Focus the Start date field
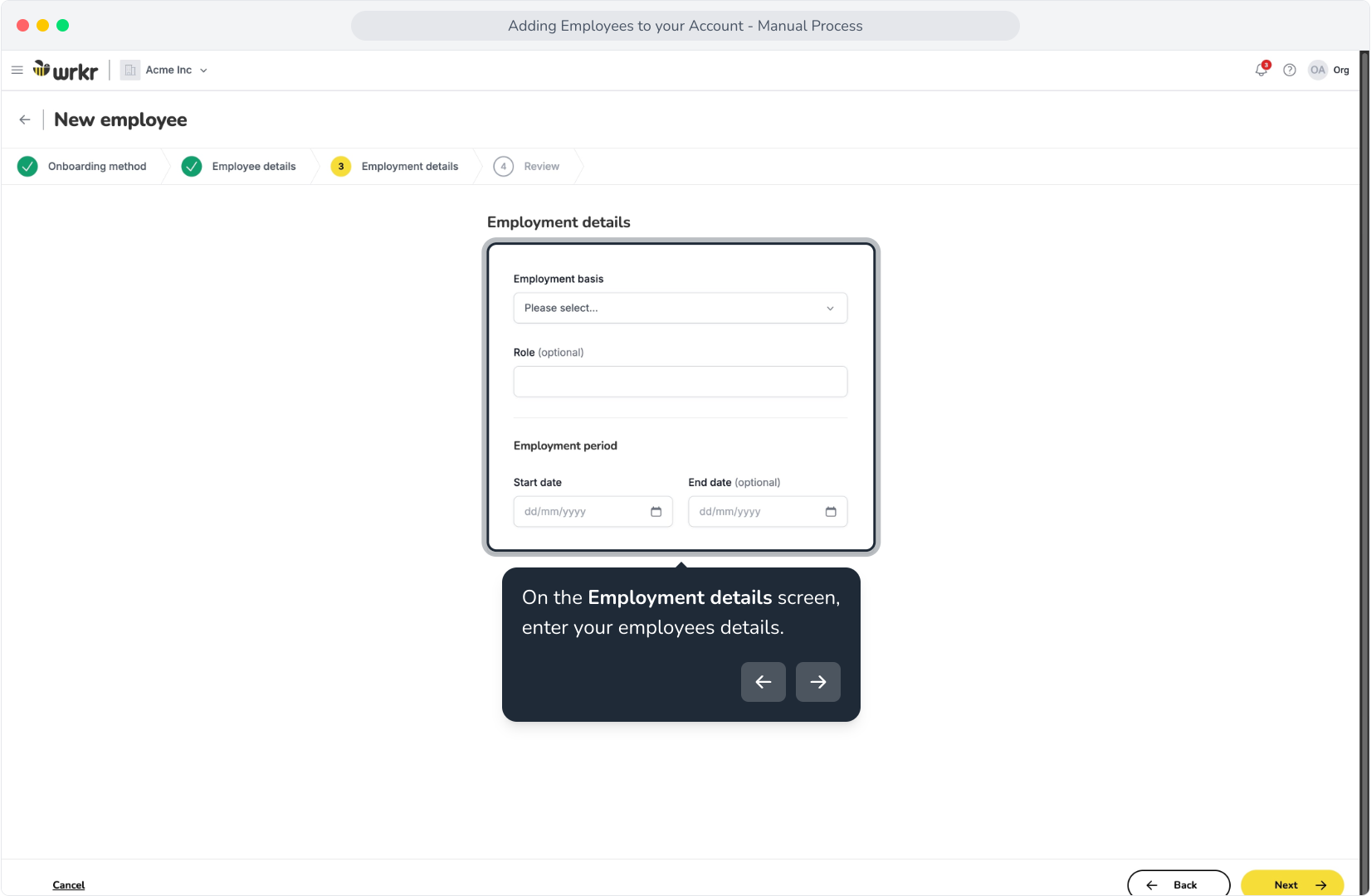1371x896 pixels. click(593, 512)
